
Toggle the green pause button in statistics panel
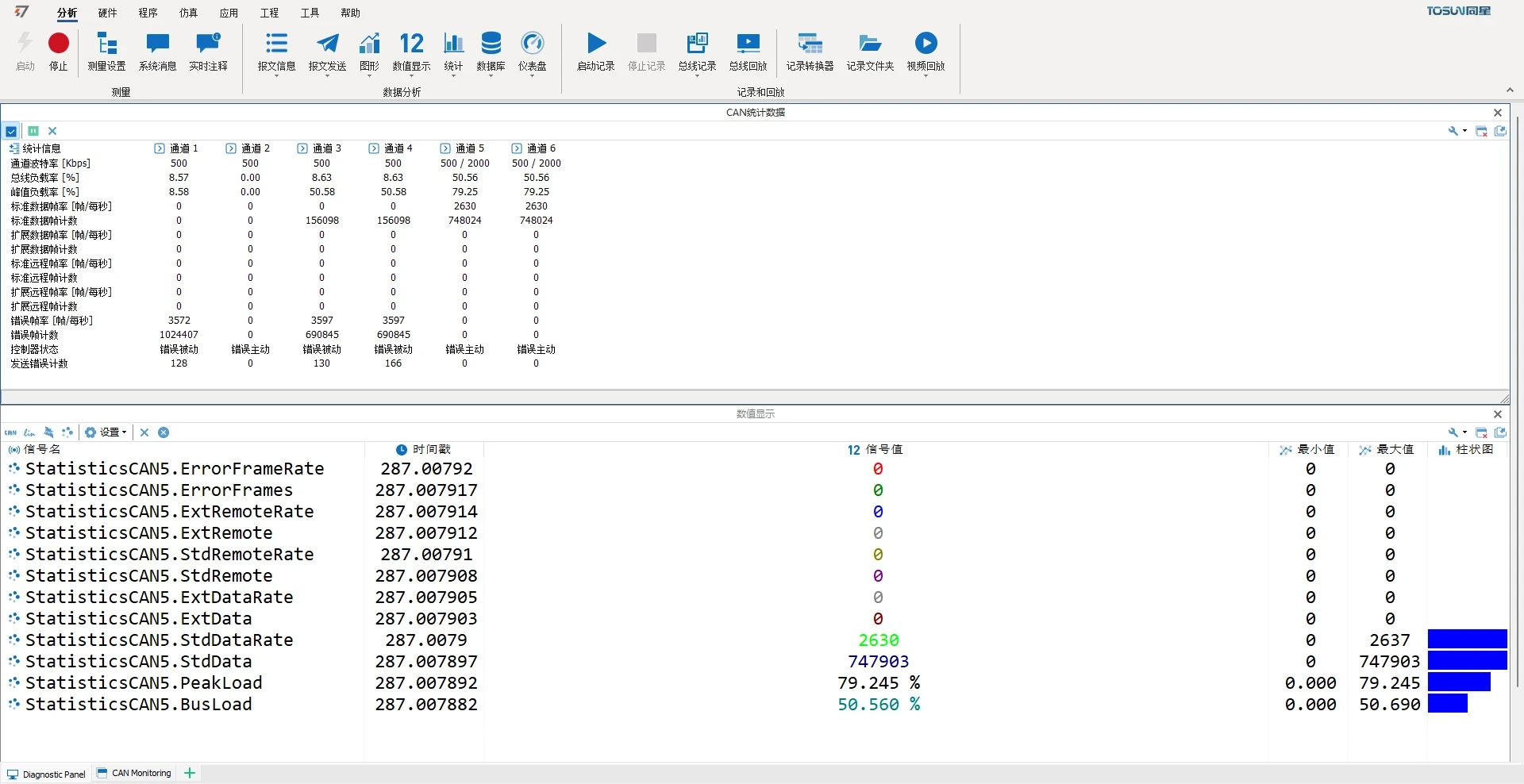[33, 131]
